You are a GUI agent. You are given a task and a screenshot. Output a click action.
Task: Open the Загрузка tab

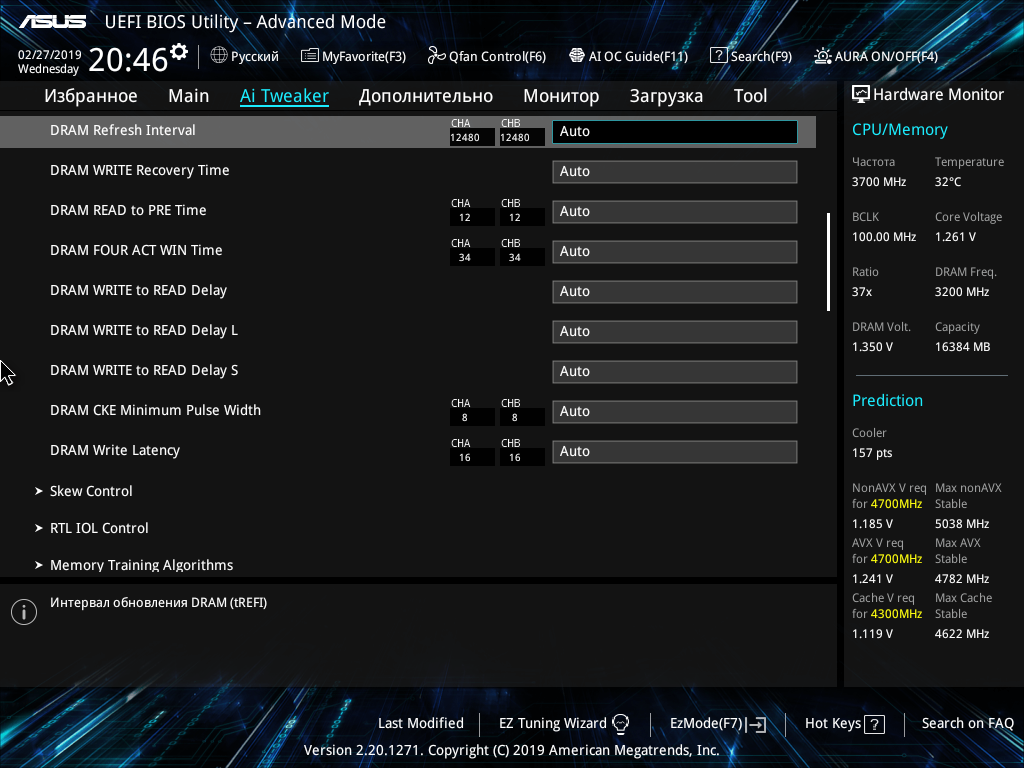pos(666,96)
